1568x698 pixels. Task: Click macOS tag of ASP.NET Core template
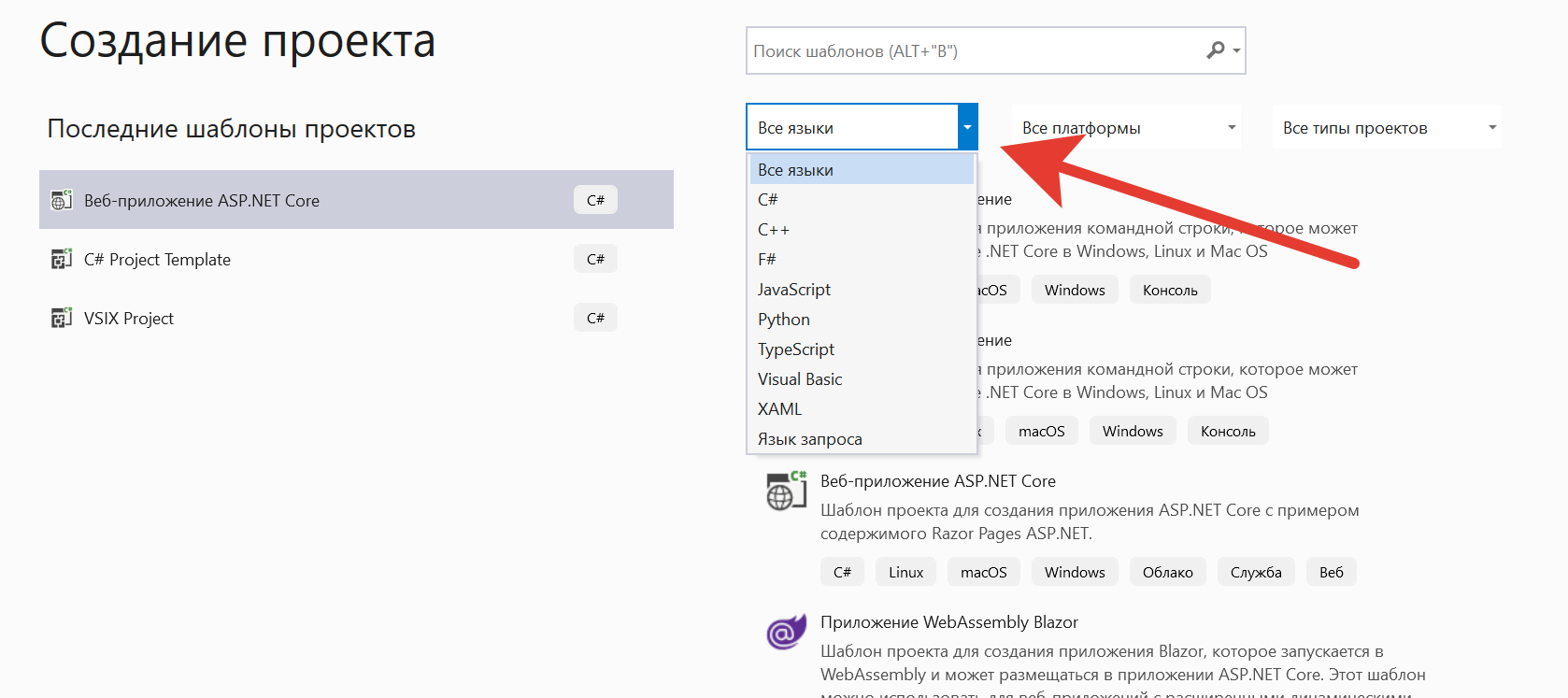pos(984,572)
